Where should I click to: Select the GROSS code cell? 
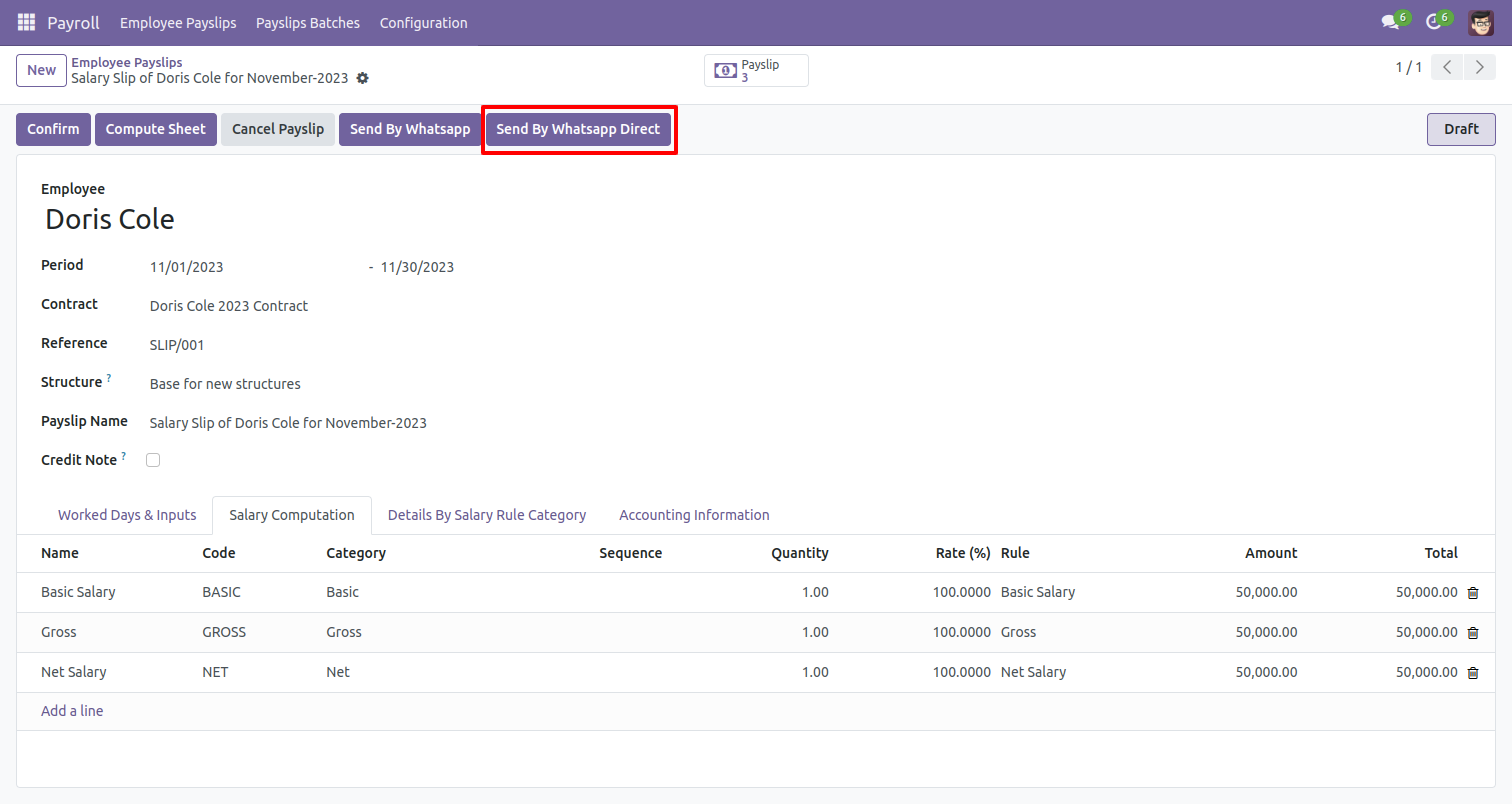coord(224,632)
